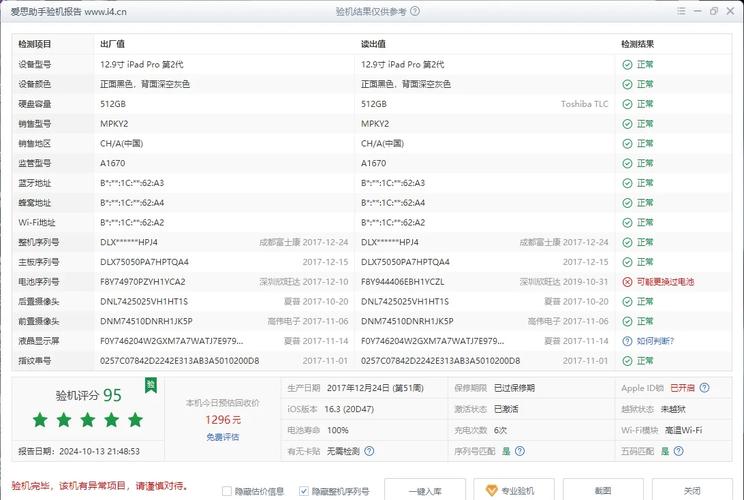Screen dimensions: 744x500
Task: Click the red 验机完毕 warning message
Action: (100, 486)
